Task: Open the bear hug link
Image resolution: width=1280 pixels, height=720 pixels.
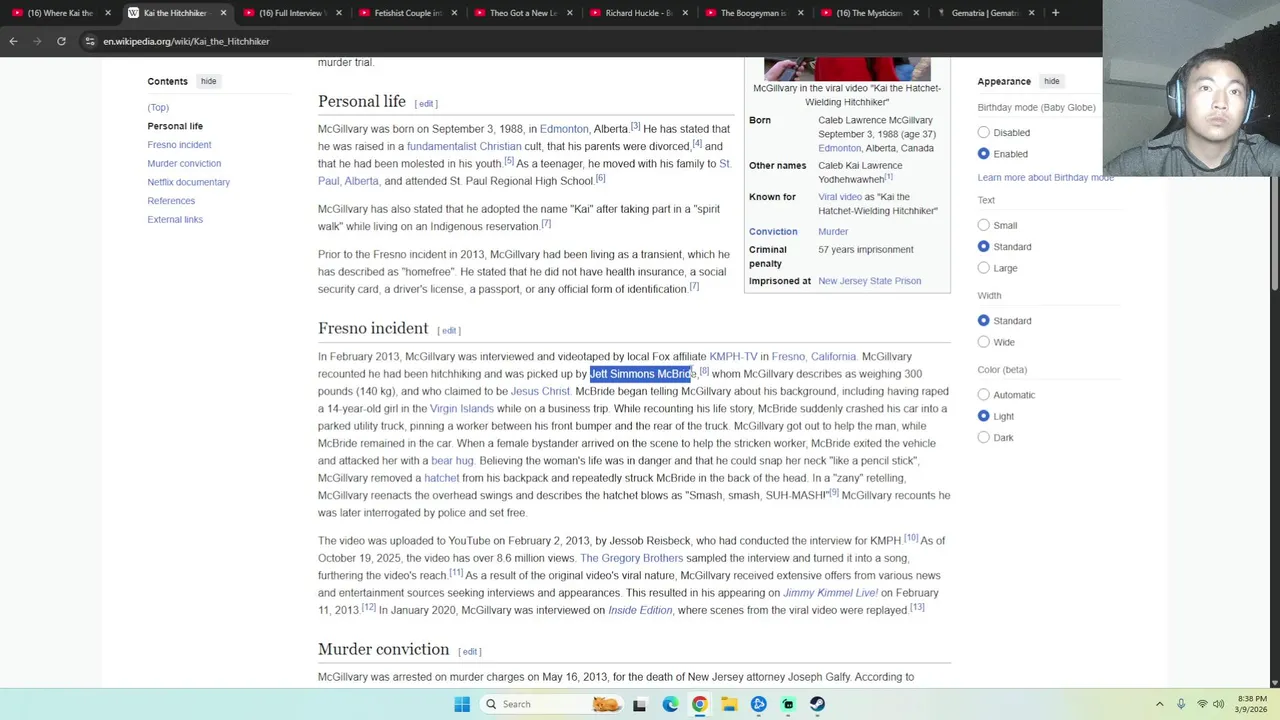Action: [452, 460]
